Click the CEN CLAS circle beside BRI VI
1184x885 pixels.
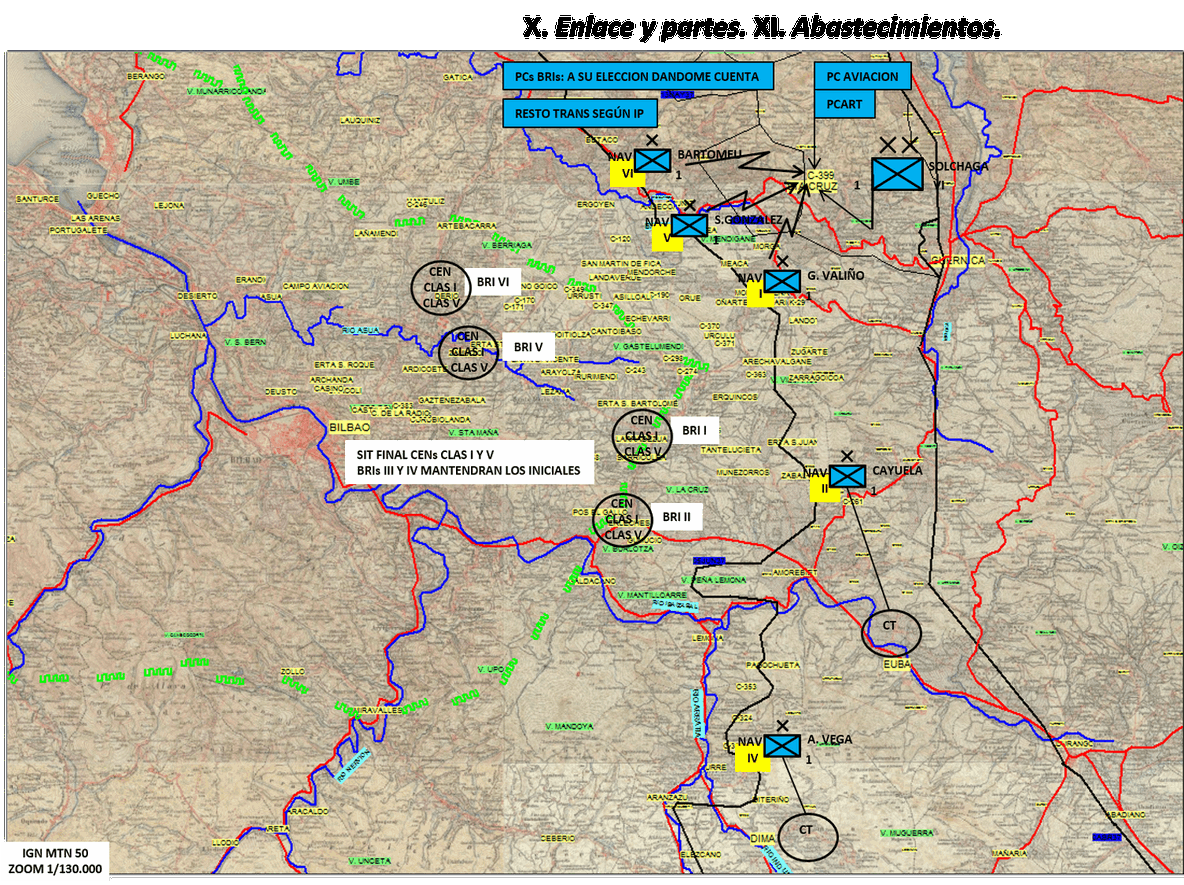440,288
